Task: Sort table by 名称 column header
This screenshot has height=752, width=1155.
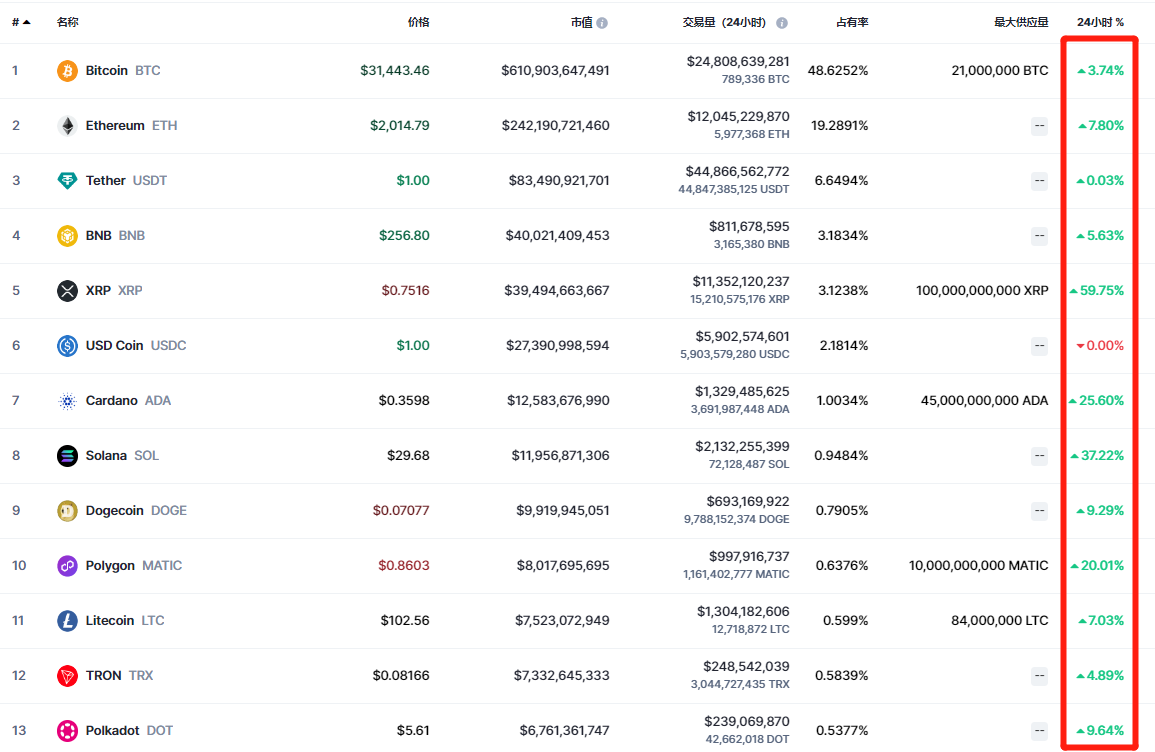Action: (x=68, y=22)
